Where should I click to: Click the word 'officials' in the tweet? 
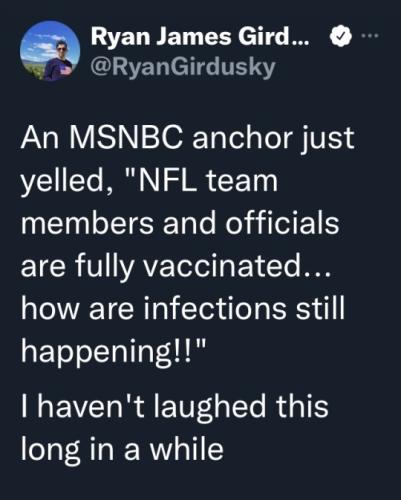click(283, 223)
